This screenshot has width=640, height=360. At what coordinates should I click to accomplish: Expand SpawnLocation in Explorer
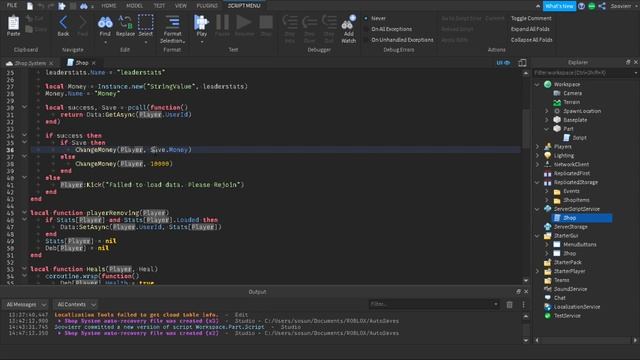(547, 111)
